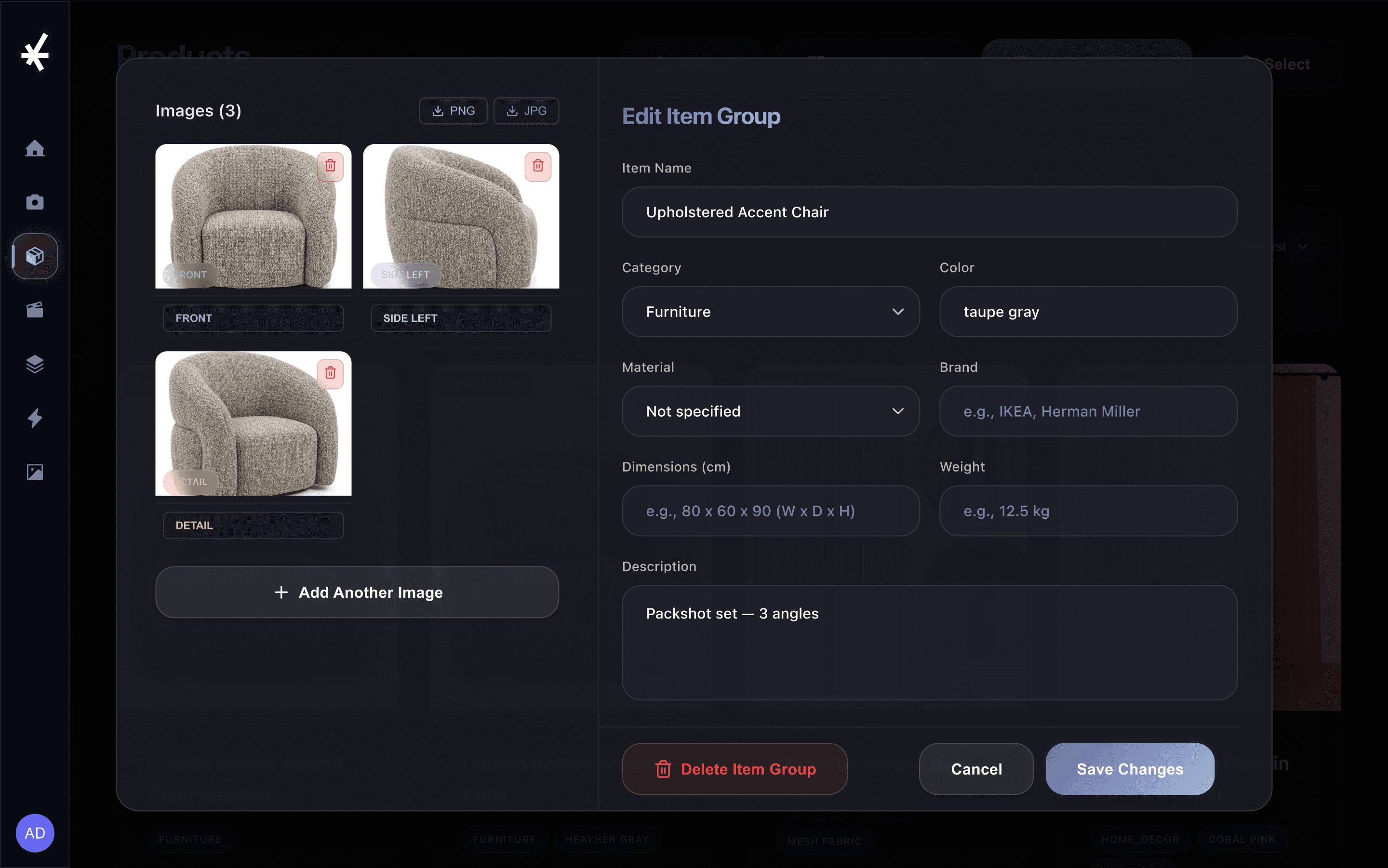This screenshot has width=1388, height=868.
Task: Delete the FRONT image with trash icon
Action: click(x=330, y=166)
